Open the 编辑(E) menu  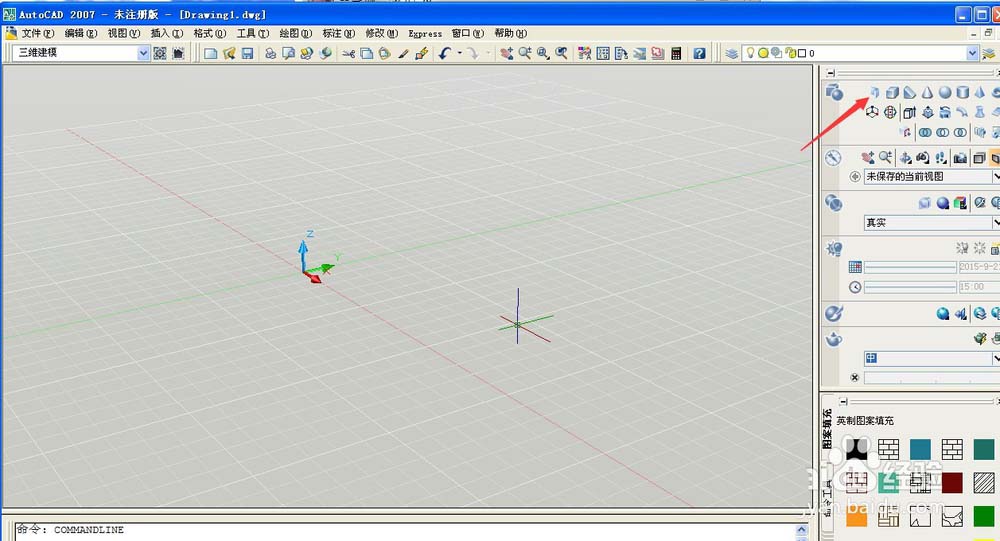81,33
